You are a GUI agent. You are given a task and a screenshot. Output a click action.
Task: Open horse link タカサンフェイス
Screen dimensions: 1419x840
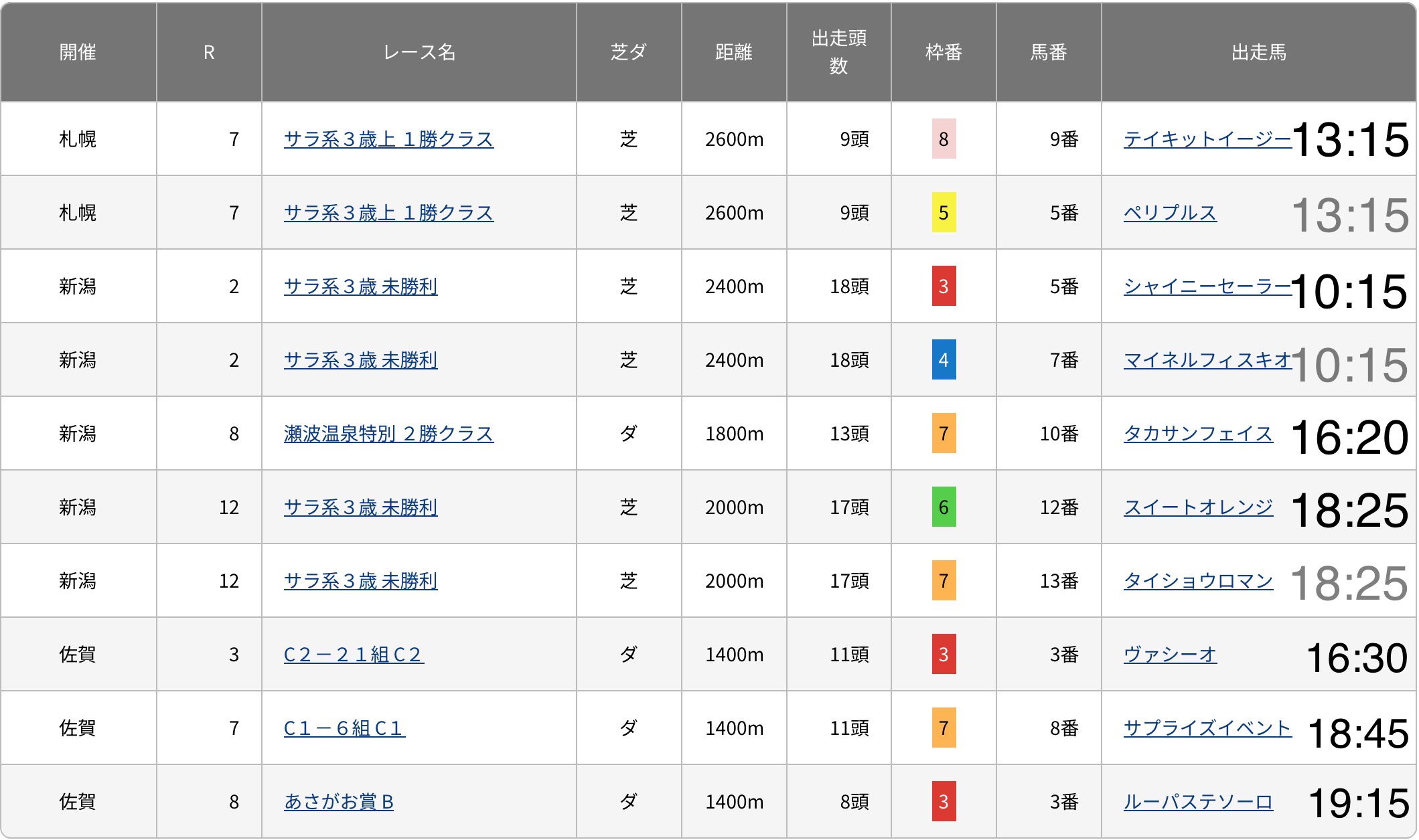pyautogui.click(x=1197, y=434)
